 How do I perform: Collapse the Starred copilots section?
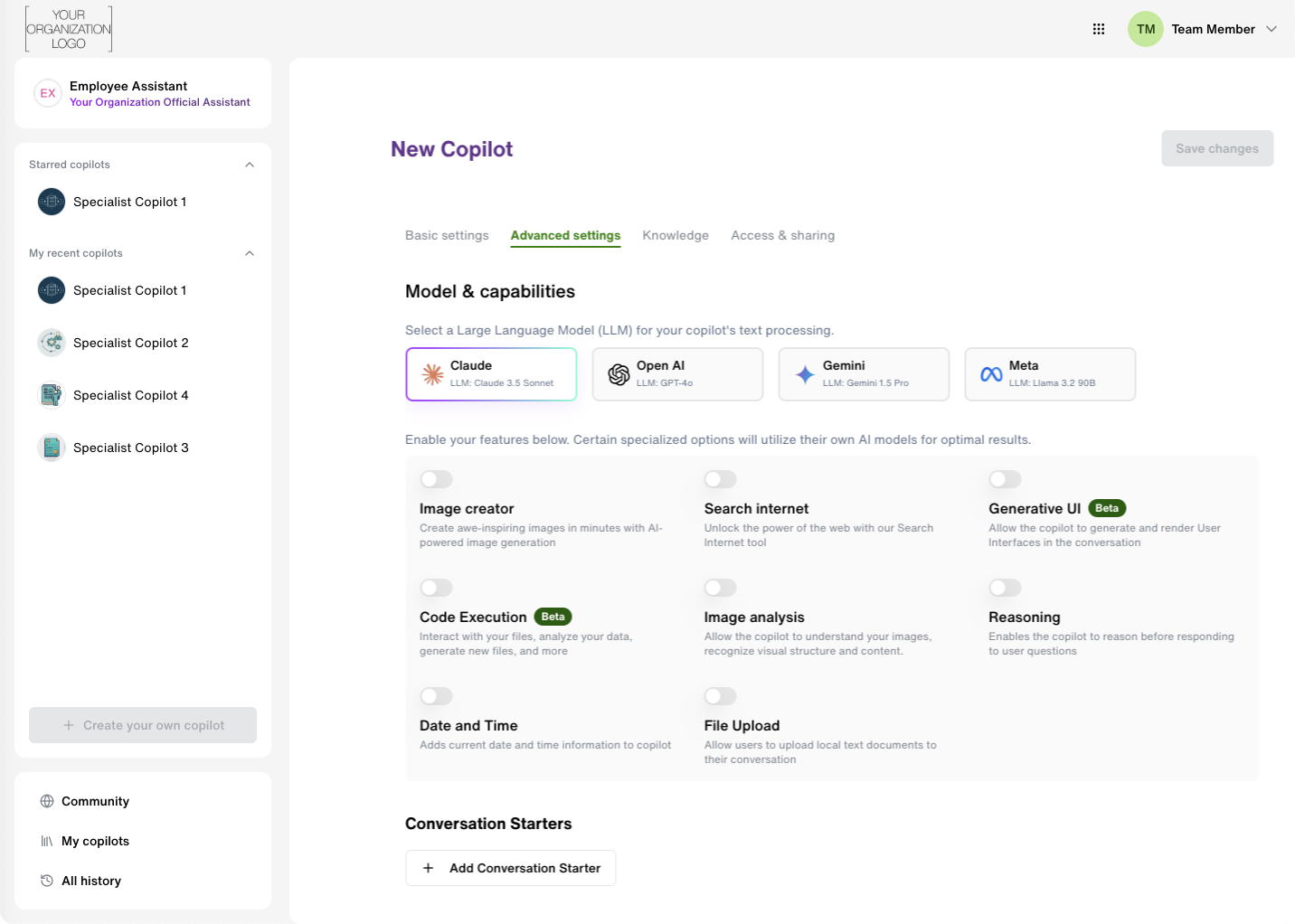pos(250,165)
